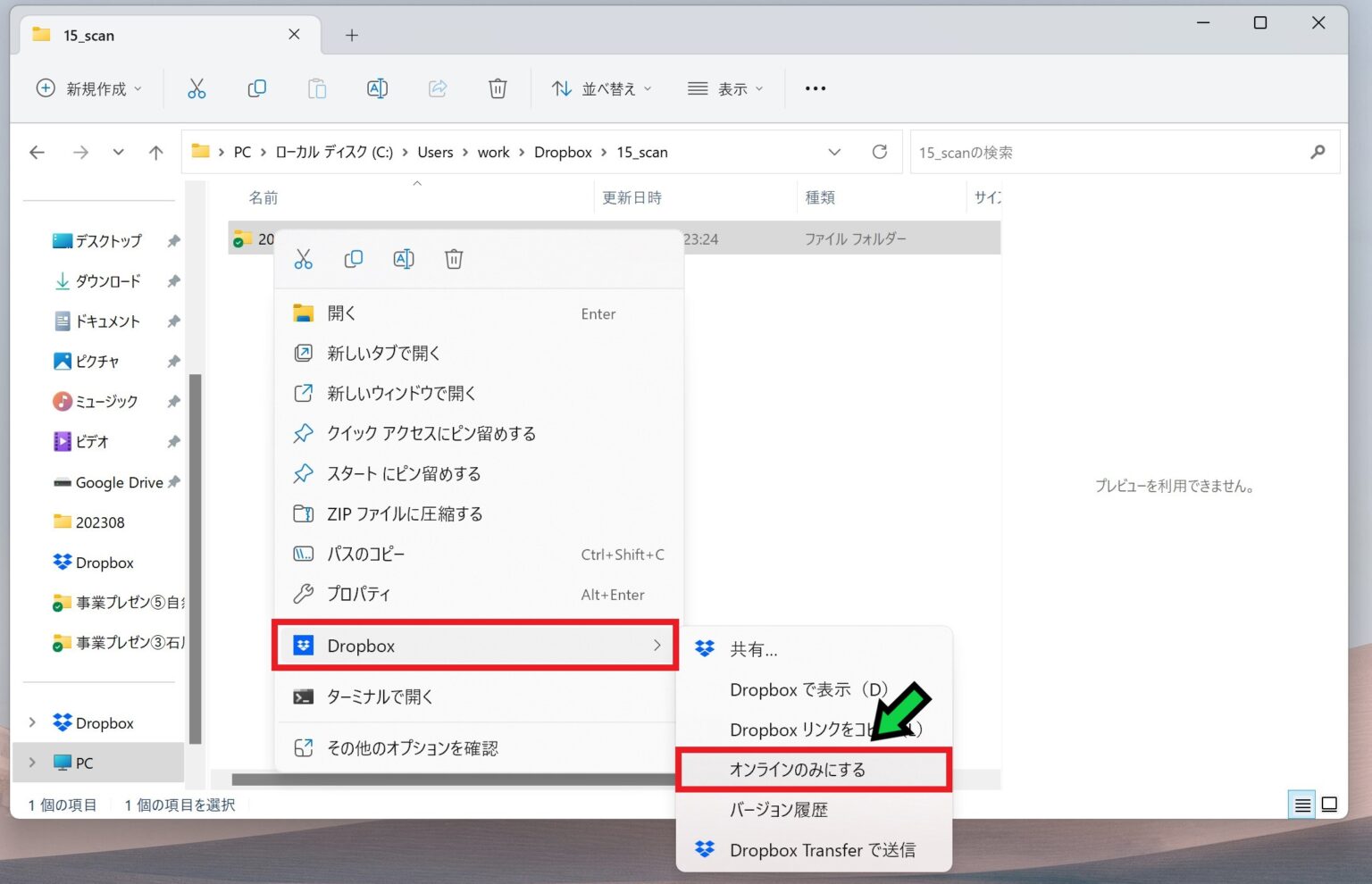
Task: Select the Rename icon in the toolbar
Action: click(377, 88)
